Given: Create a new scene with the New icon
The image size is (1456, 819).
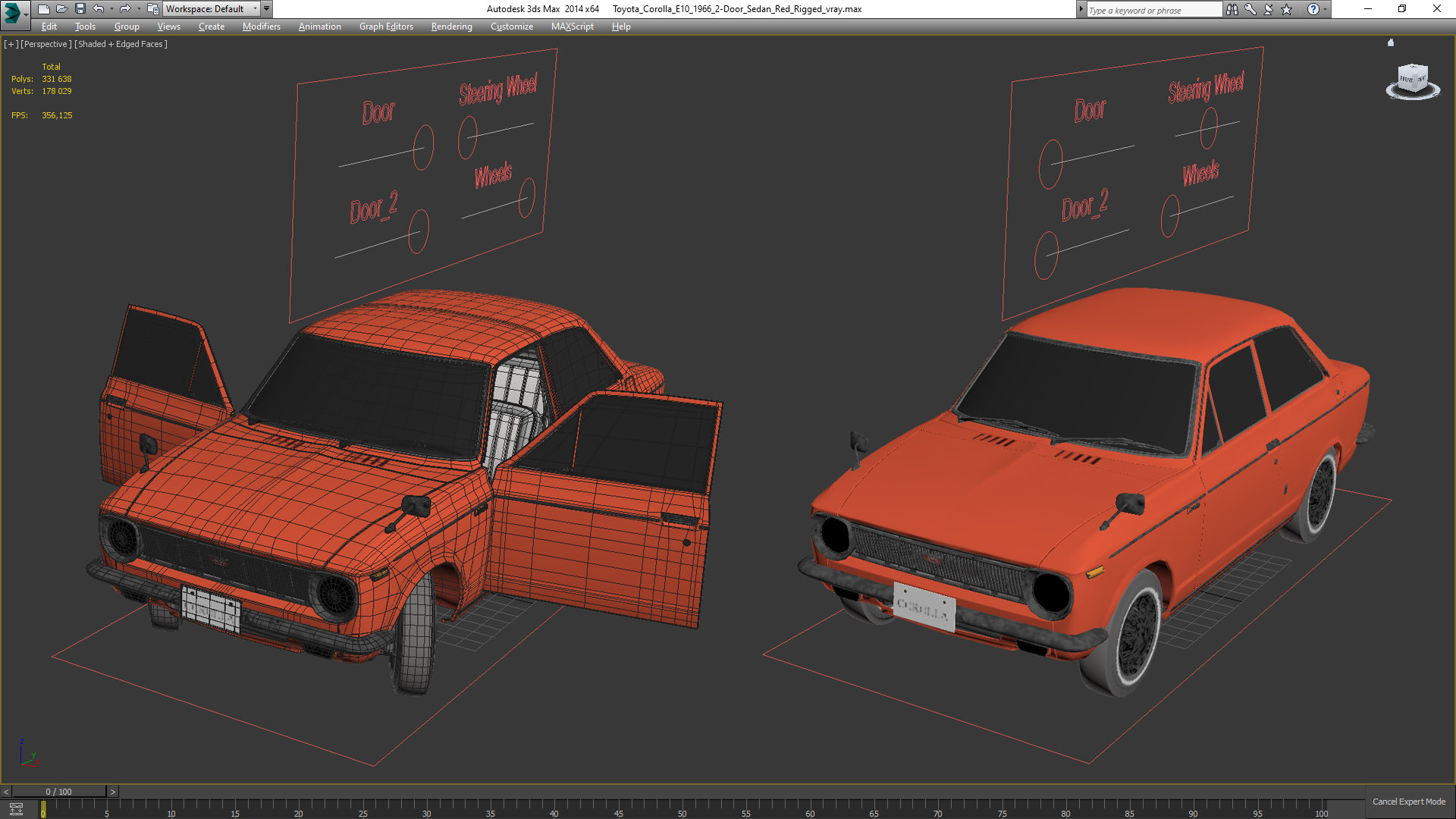Looking at the screenshot, I should [43, 9].
